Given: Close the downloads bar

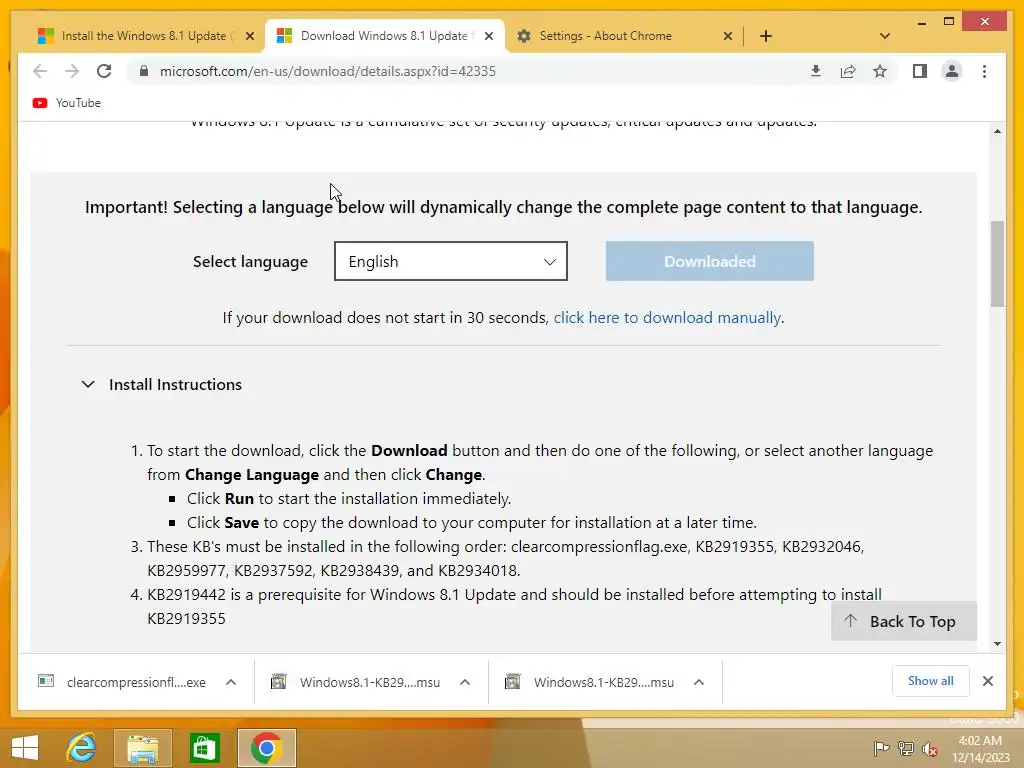Looking at the screenshot, I should pyautogui.click(x=987, y=681).
